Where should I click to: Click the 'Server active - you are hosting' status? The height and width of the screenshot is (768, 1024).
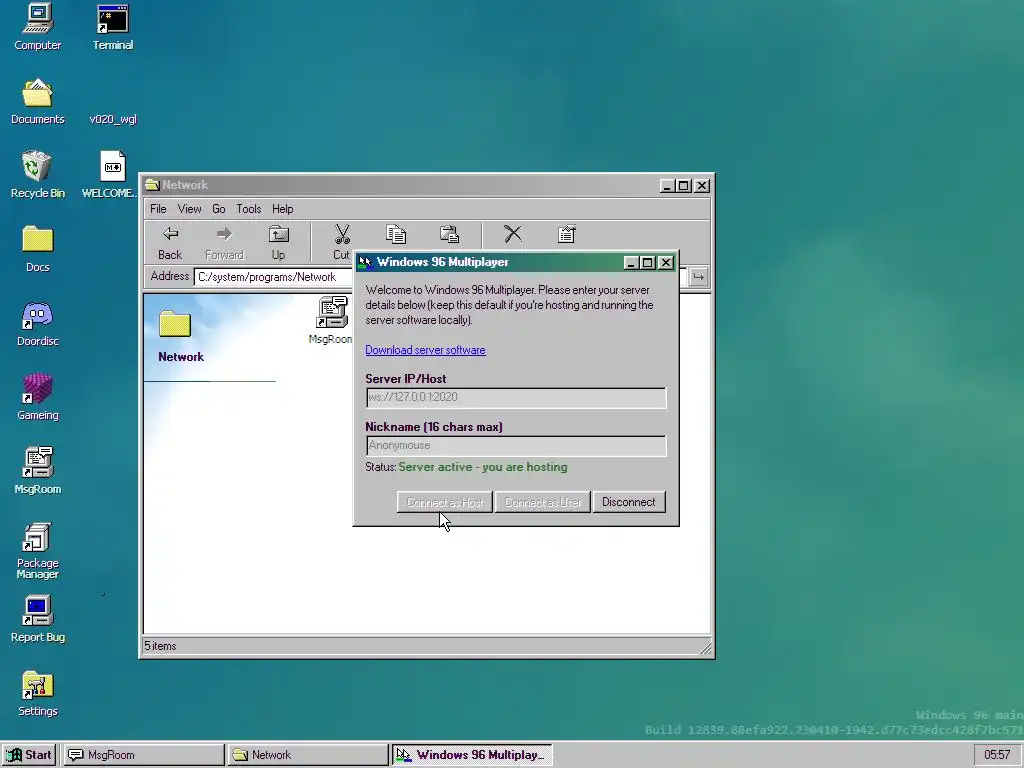coord(483,467)
